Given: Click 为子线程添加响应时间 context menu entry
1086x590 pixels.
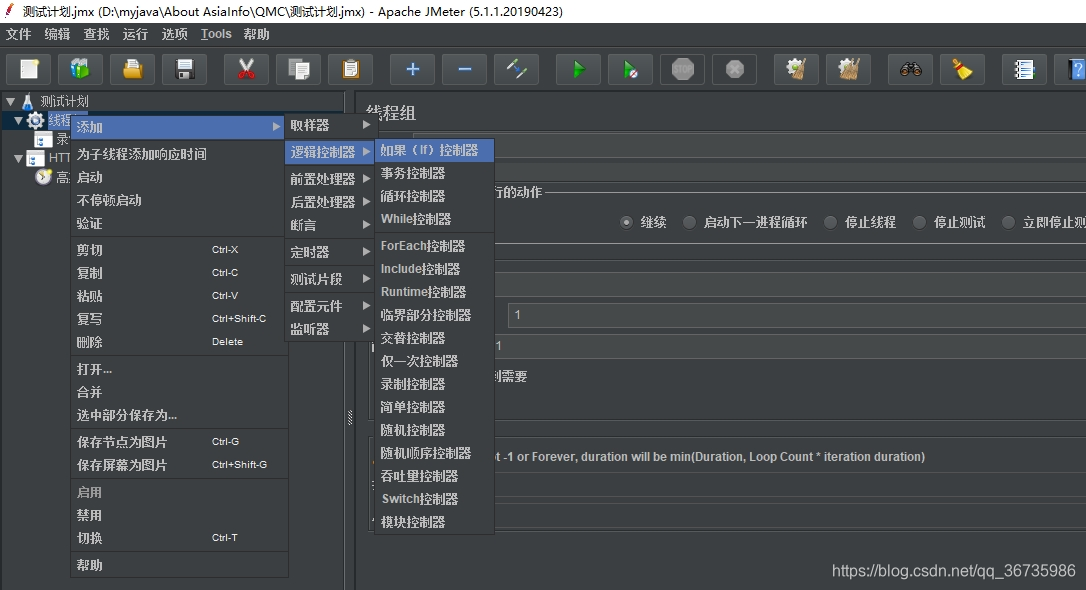Looking at the screenshot, I should (x=179, y=154).
